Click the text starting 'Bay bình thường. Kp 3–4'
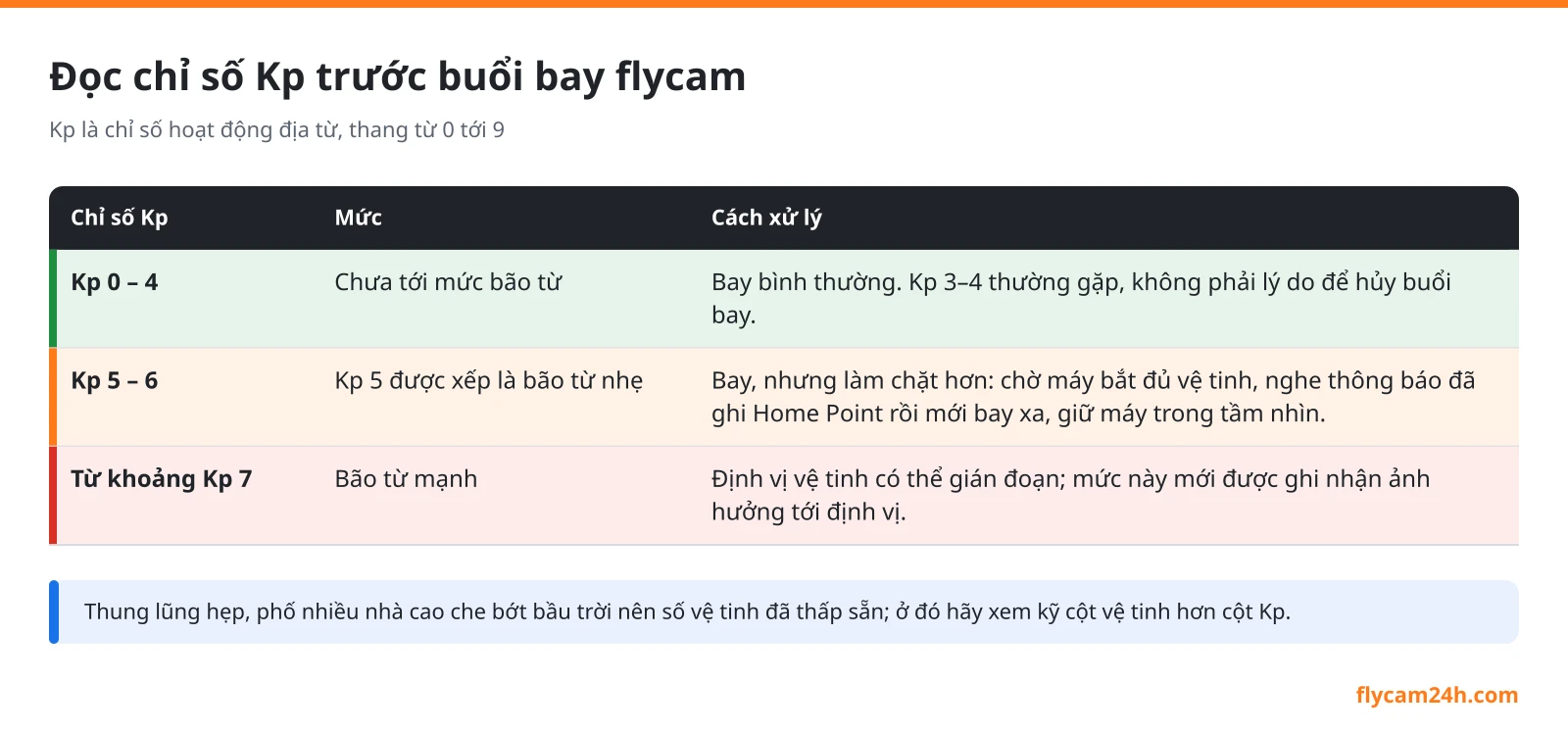Viewport: 1568px width, 732px height. 1081,299
